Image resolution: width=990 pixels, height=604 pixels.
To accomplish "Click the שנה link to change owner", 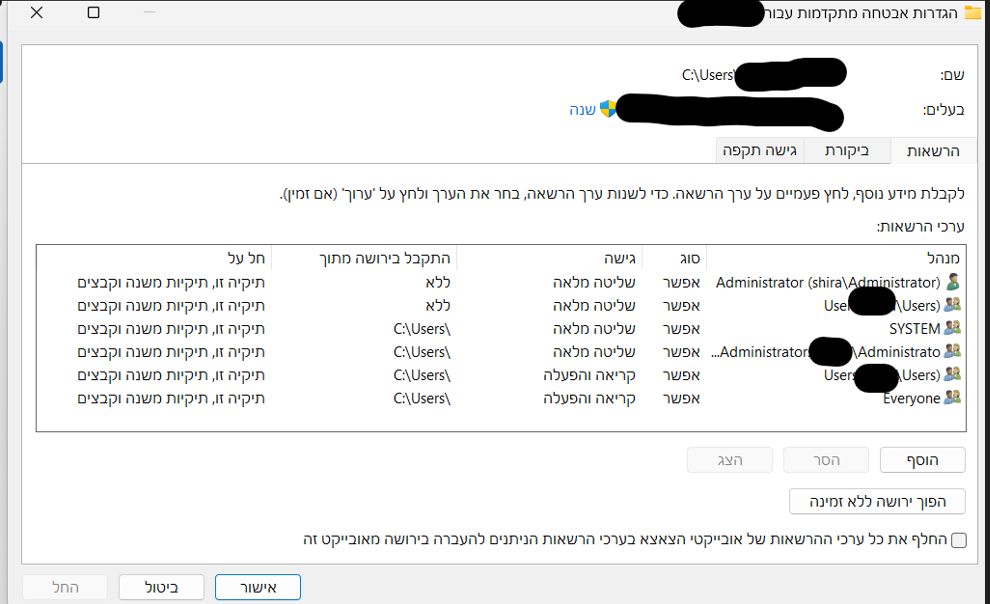I will [x=582, y=109].
